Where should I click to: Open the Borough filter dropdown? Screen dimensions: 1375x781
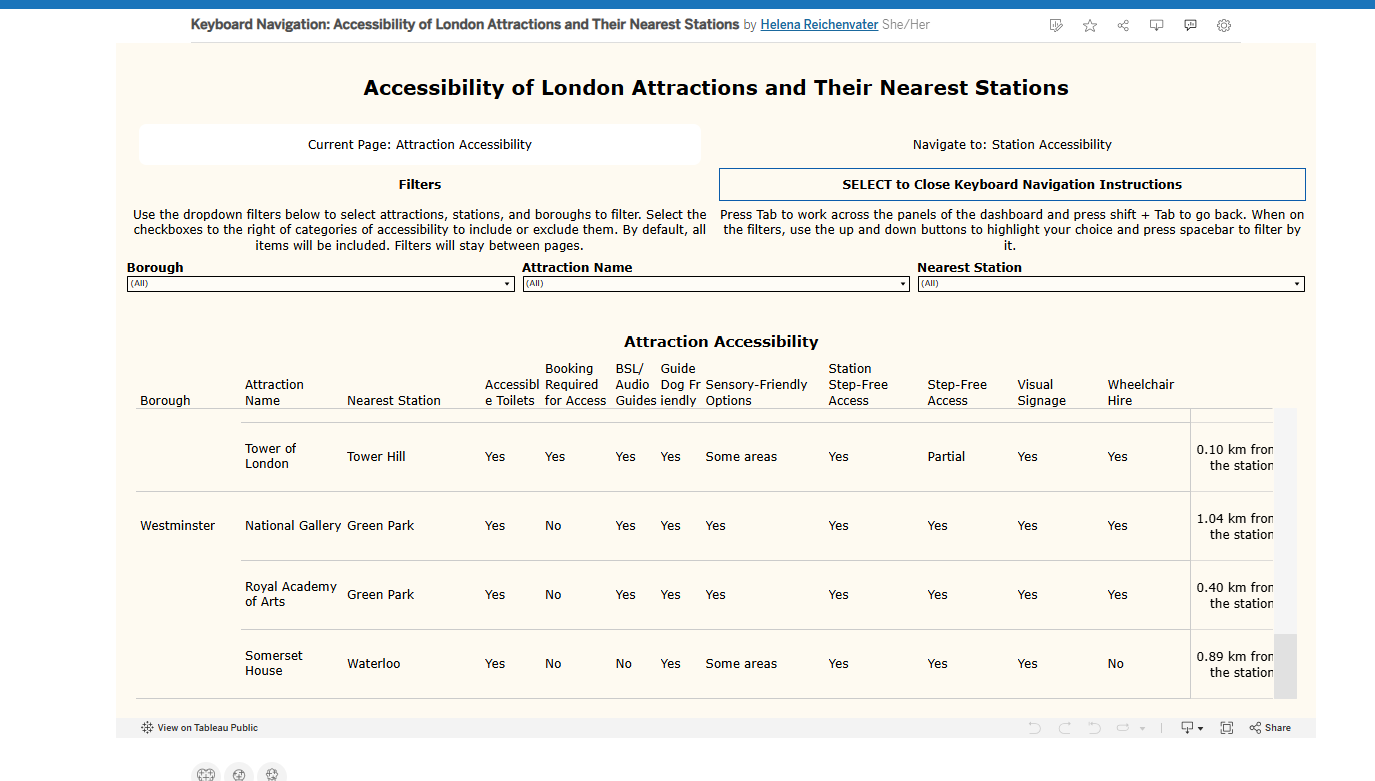tap(321, 284)
